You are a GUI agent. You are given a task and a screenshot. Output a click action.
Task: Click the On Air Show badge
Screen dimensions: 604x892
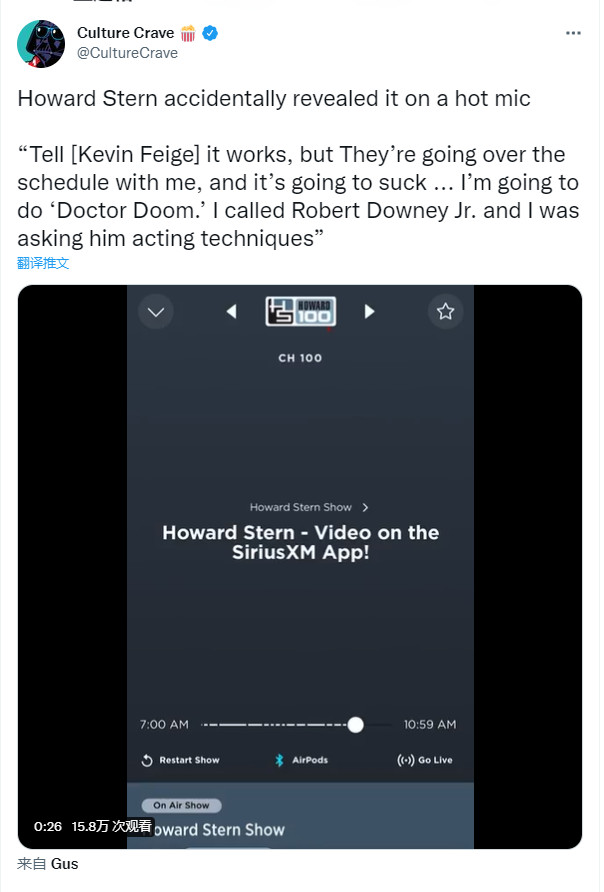(181, 805)
